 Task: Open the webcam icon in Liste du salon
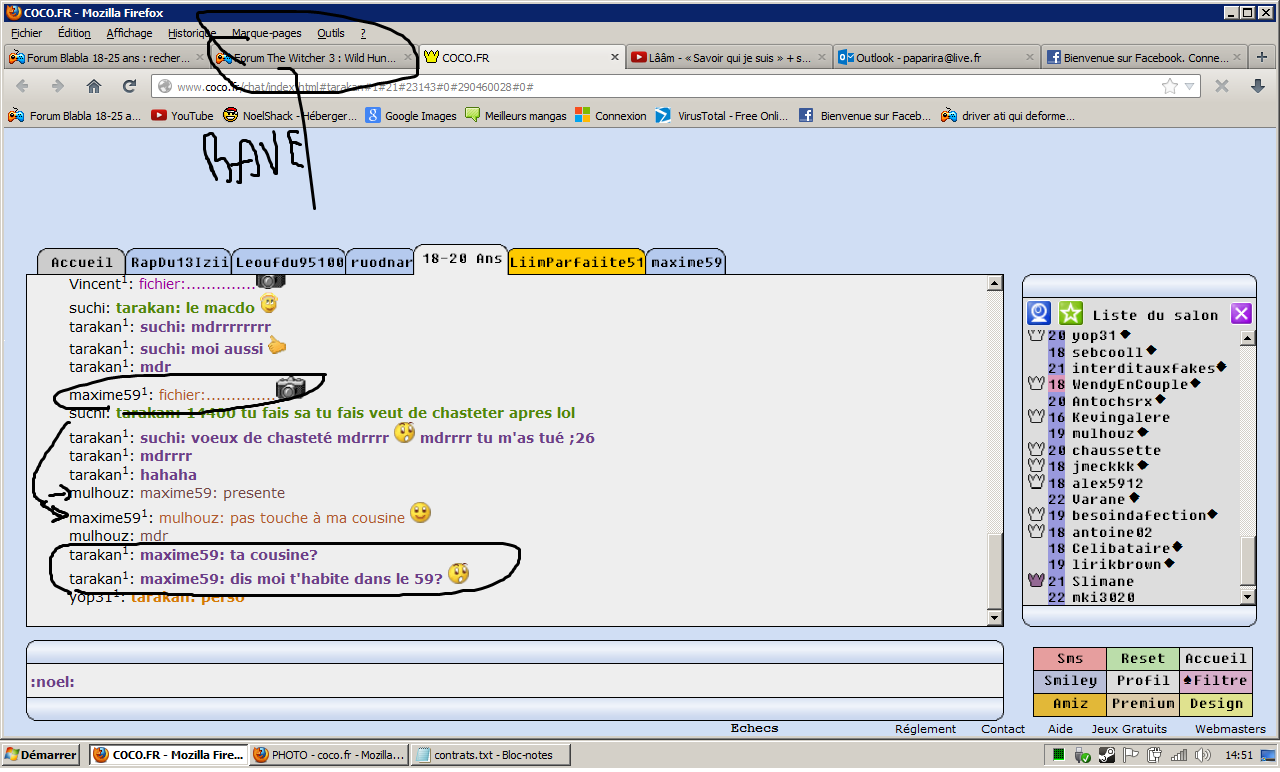click(1040, 314)
